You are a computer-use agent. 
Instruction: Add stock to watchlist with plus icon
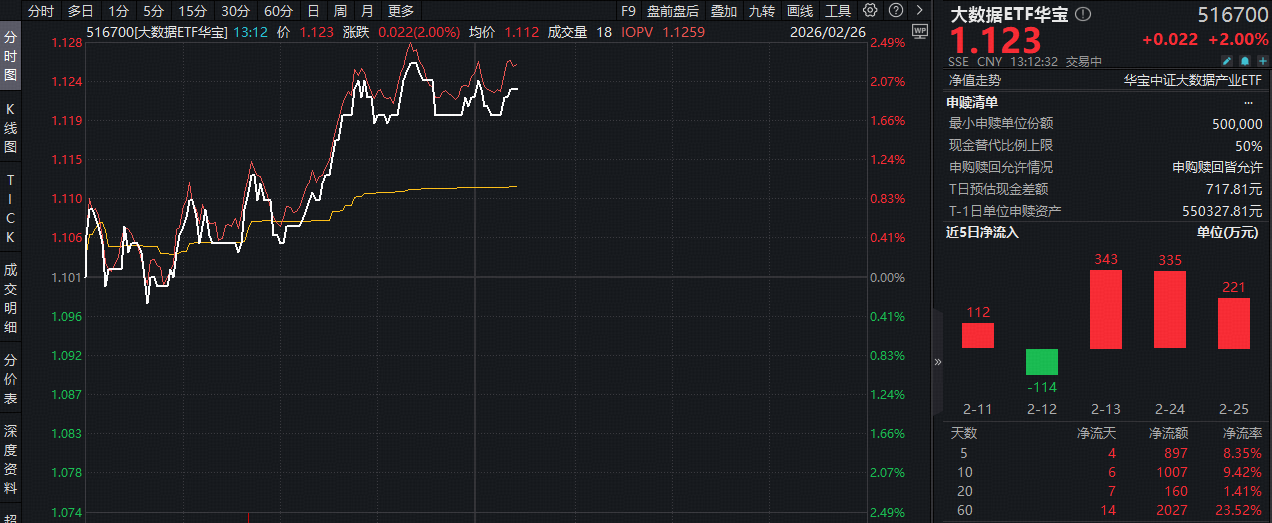(1261, 61)
